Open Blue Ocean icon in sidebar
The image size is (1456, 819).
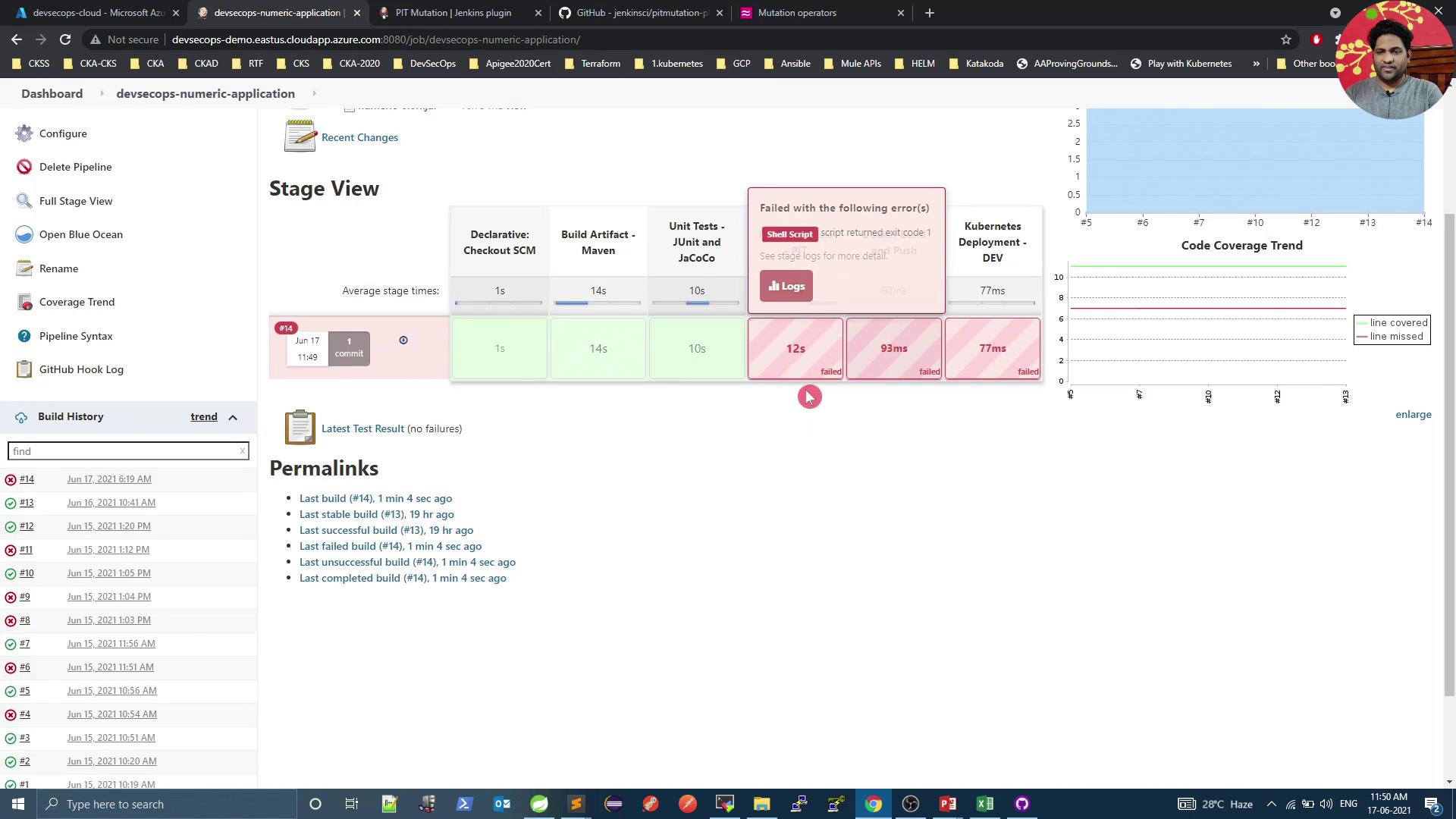click(24, 234)
